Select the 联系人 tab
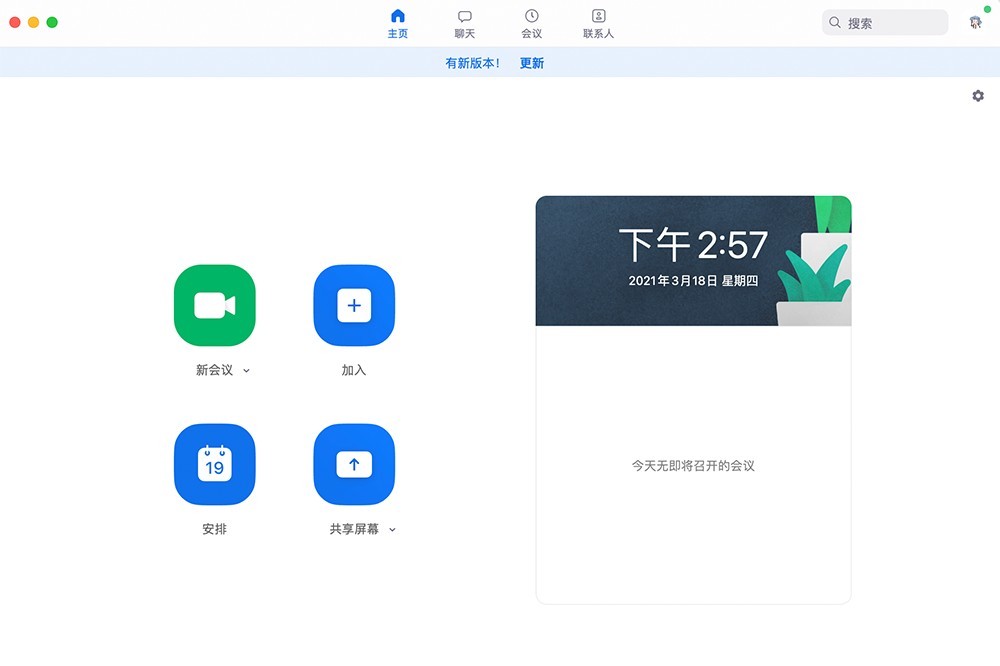The height and width of the screenshot is (666, 1000). pyautogui.click(x=598, y=23)
